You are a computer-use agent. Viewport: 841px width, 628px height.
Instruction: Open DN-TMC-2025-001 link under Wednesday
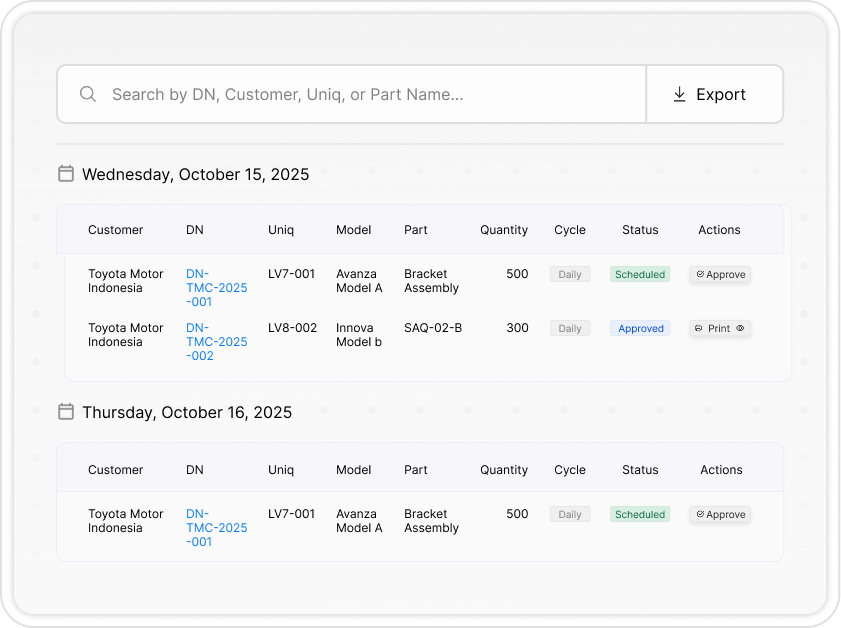click(216, 288)
